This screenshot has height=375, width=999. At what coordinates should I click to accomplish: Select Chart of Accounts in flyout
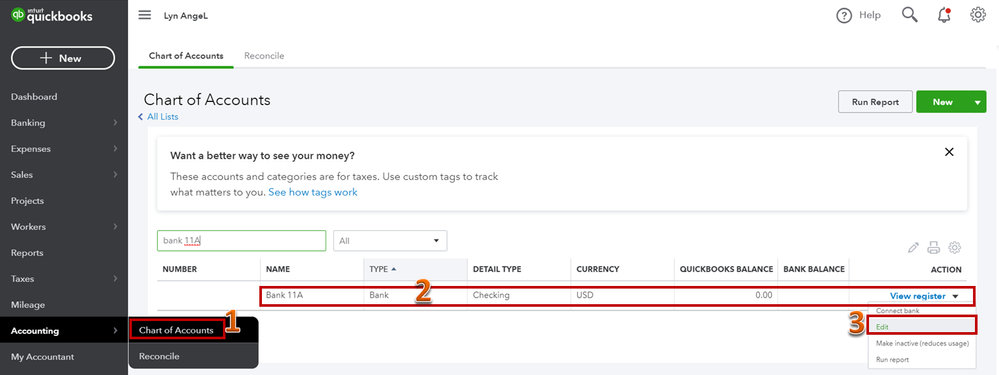pos(176,330)
